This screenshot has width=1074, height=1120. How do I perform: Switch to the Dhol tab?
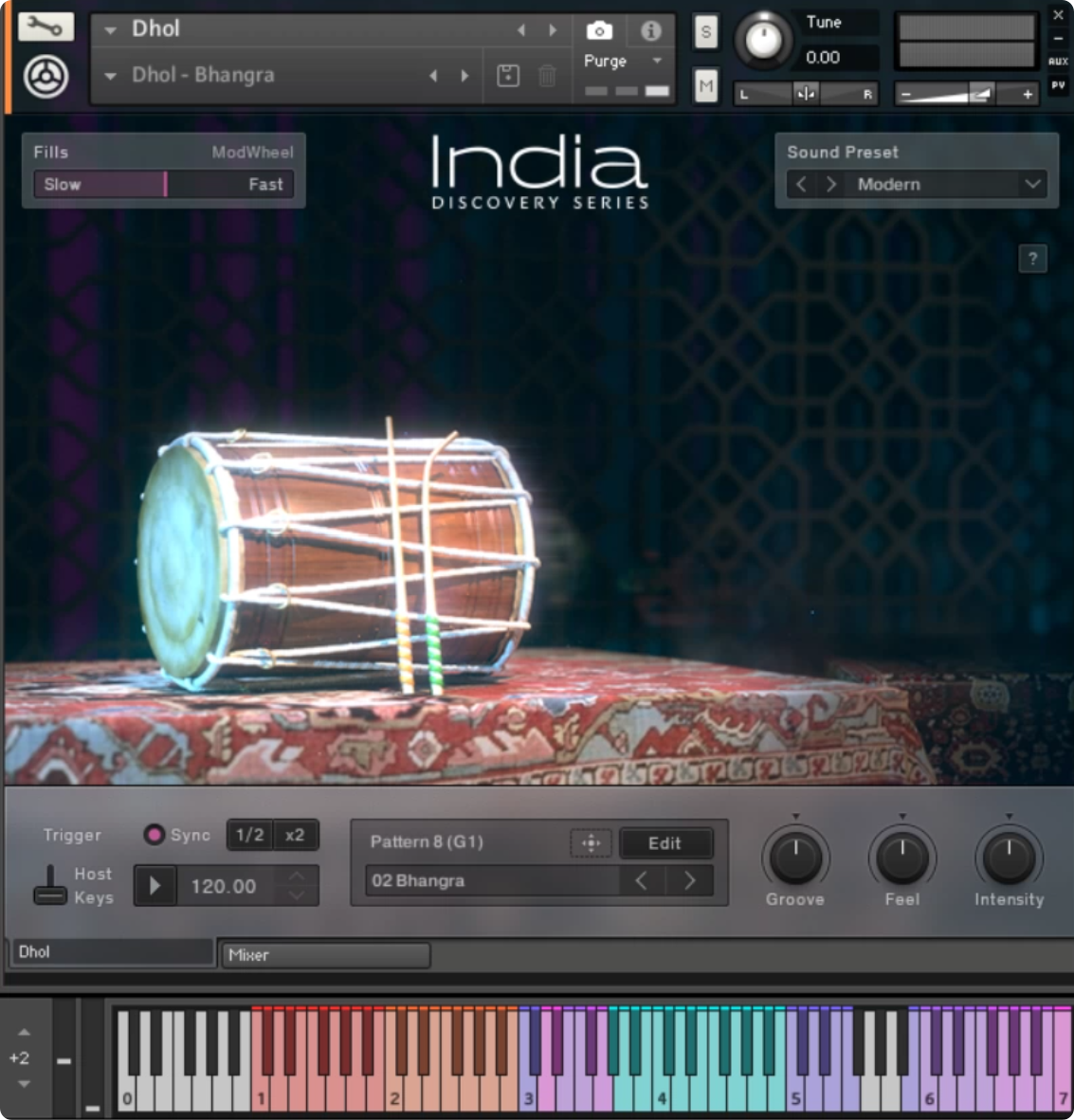coord(113,952)
